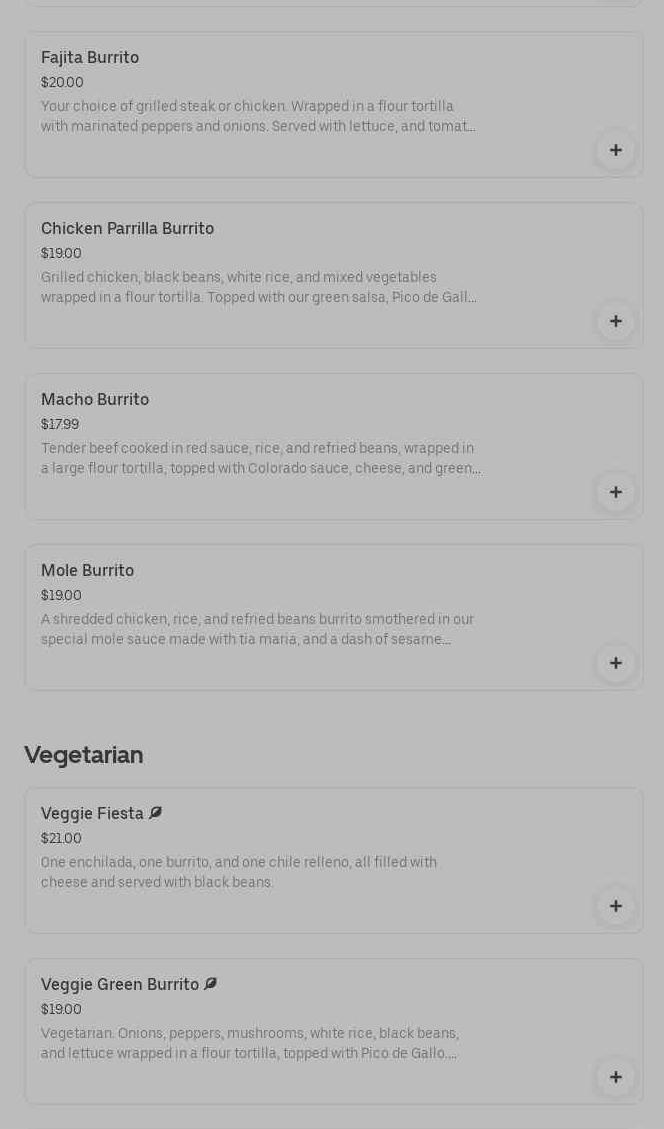Add Veggie Green Burrito with plus icon

pyautogui.click(x=616, y=1077)
